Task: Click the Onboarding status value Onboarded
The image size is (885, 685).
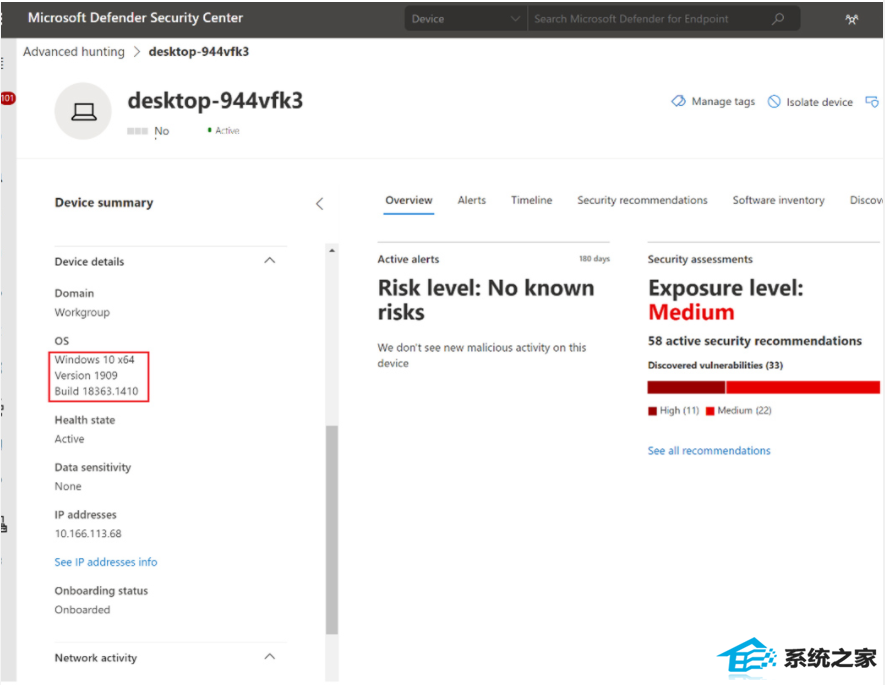Action: pos(82,610)
